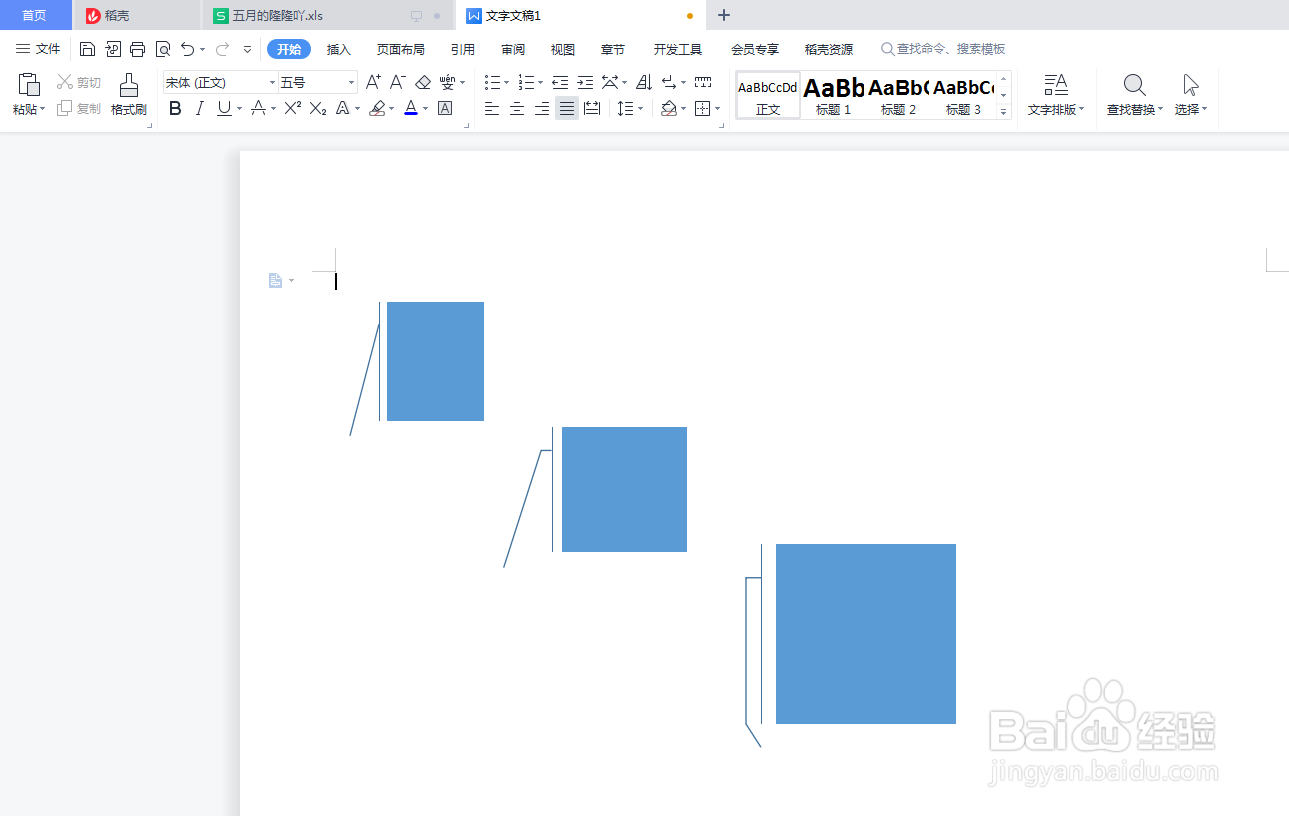1289x816 pixels.
Task: Apply distributed alignment
Action: pyautogui.click(x=592, y=108)
